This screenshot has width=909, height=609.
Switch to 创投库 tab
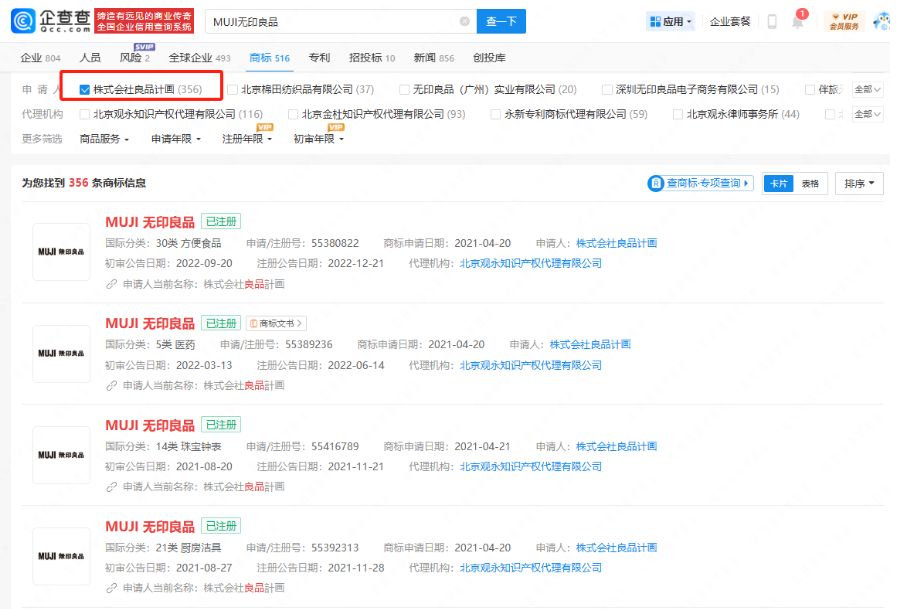[x=489, y=57]
